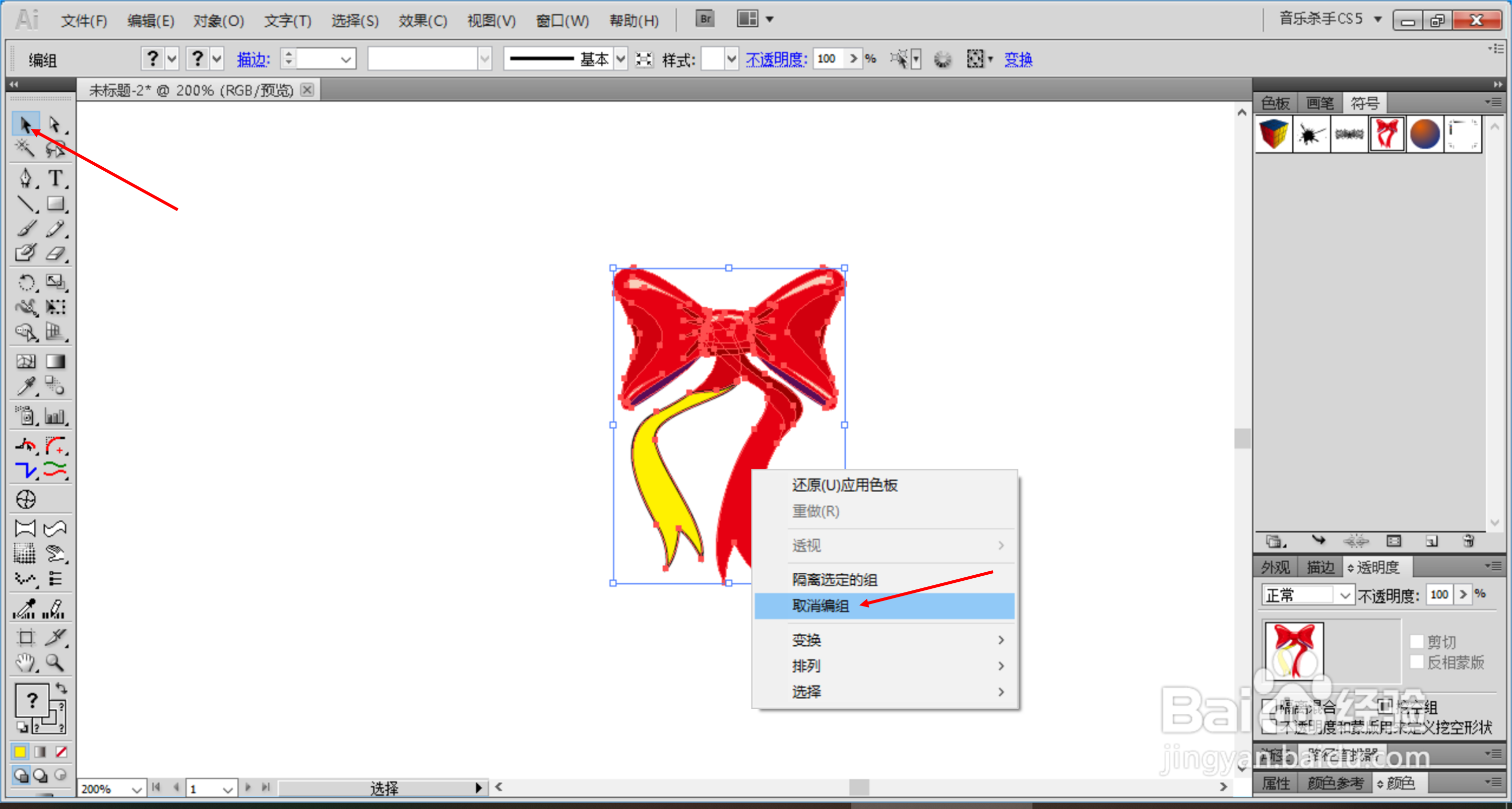Open the 正常 blend mode dropdown
1512x809 pixels.
pos(1344,595)
